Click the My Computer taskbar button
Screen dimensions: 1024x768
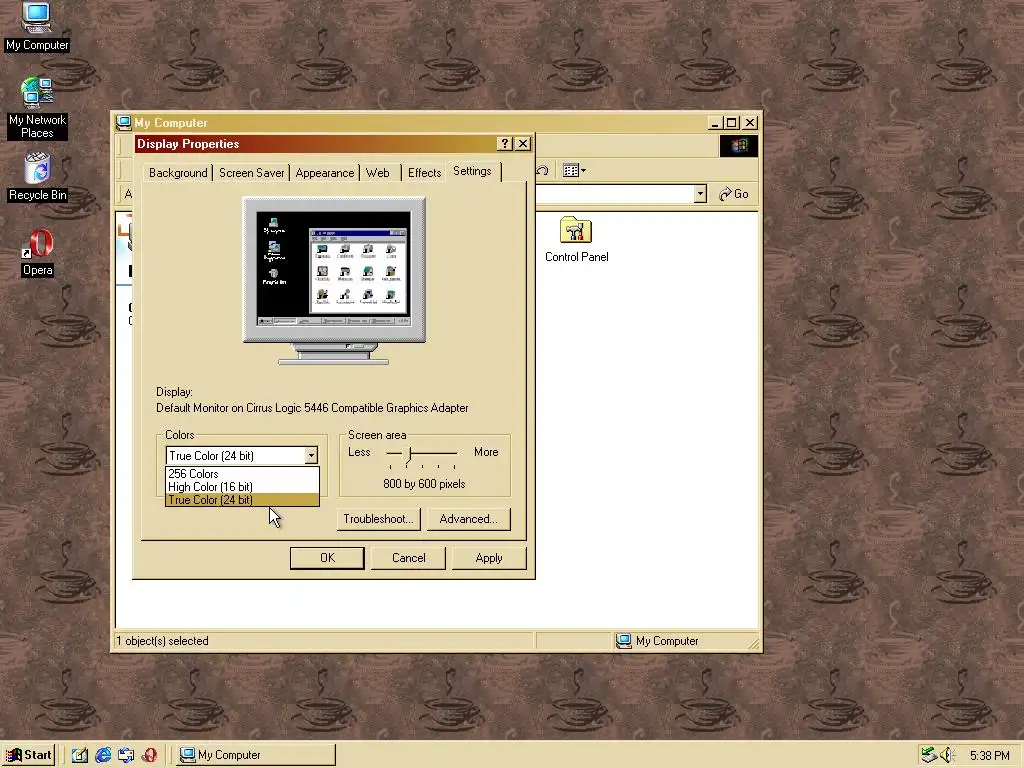pos(255,755)
